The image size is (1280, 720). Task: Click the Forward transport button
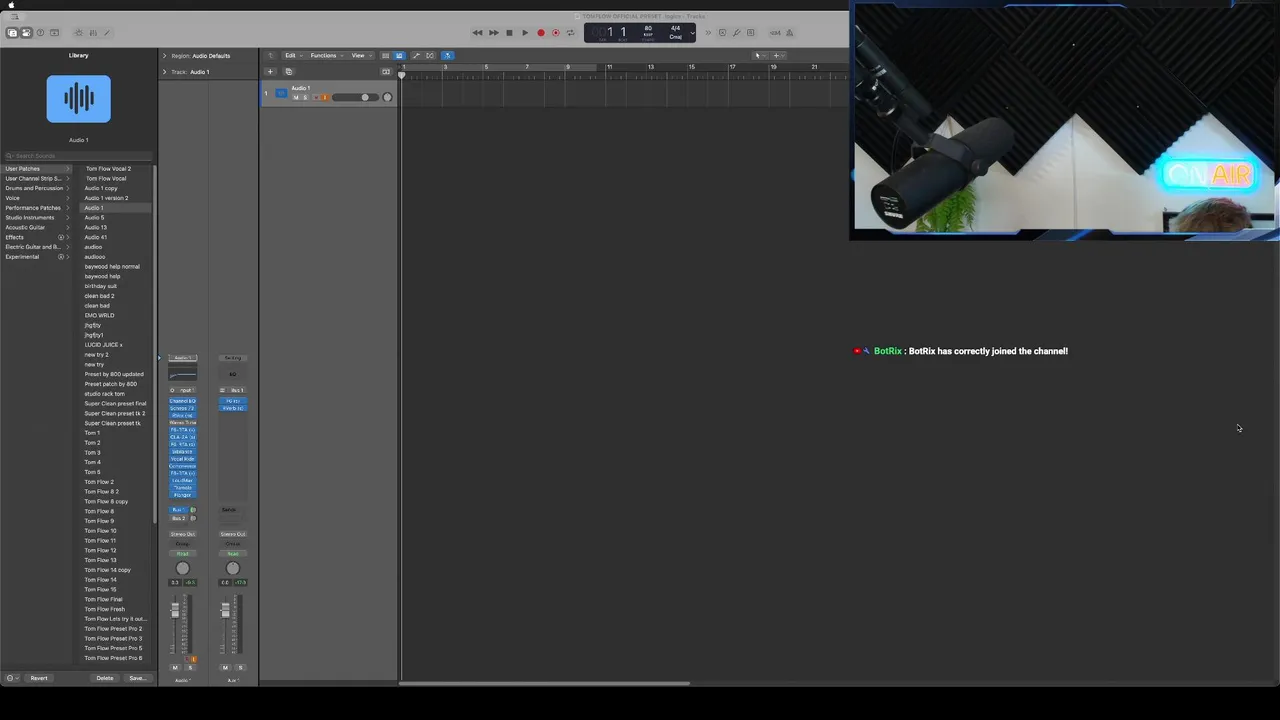pyautogui.click(x=493, y=32)
